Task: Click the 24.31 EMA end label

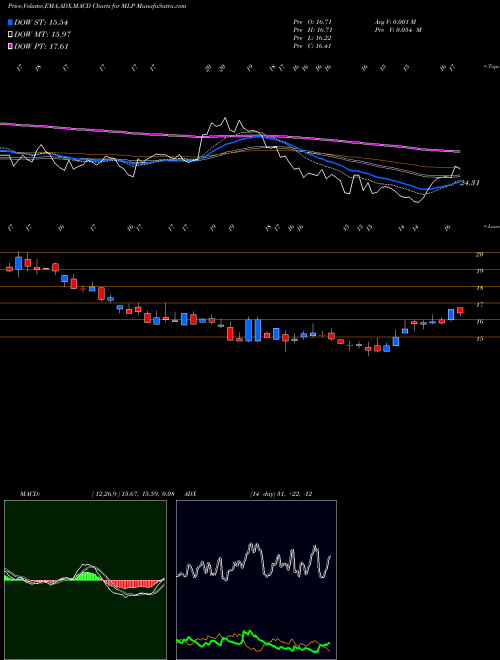Action: [470, 183]
